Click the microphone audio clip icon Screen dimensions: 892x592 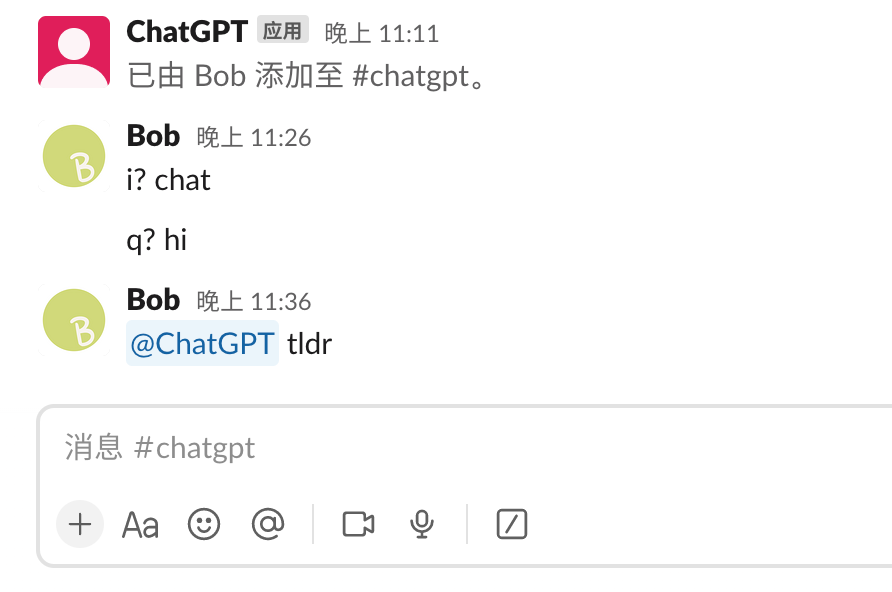(x=422, y=524)
